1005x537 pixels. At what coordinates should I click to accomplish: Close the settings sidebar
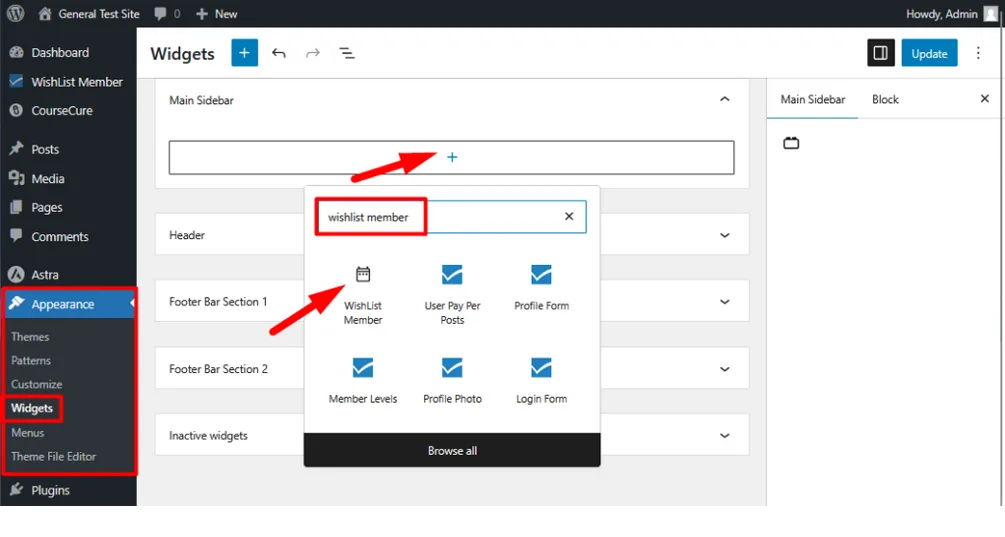pyautogui.click(x=984, y=99)
